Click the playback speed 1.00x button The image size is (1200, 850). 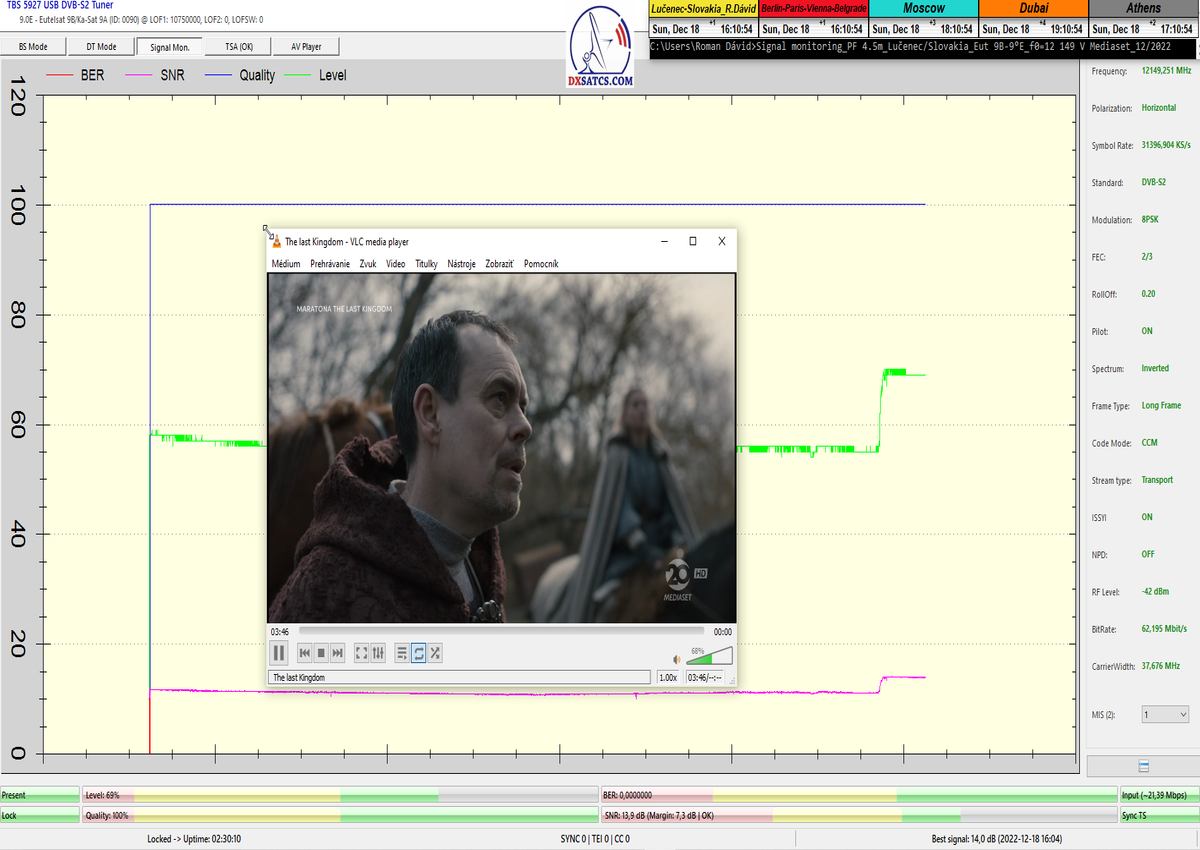coord(668,677)
